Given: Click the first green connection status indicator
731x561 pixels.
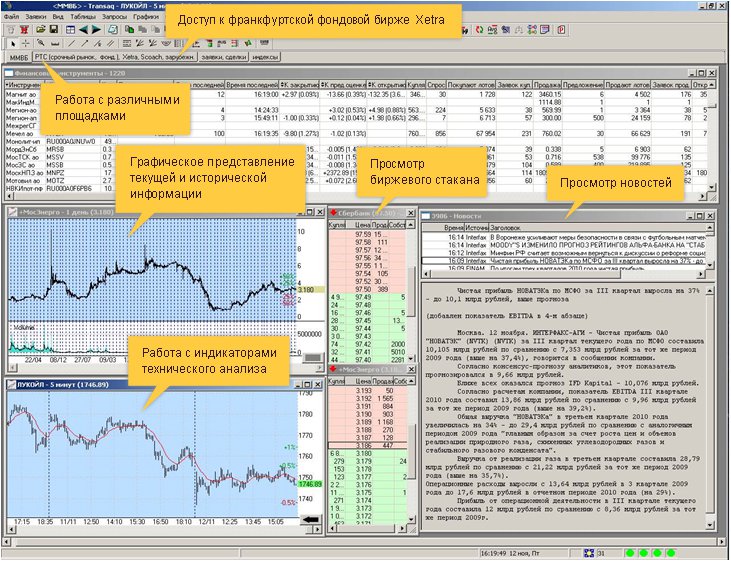Looking at the screenshot, I should click(x=630, y=553).
